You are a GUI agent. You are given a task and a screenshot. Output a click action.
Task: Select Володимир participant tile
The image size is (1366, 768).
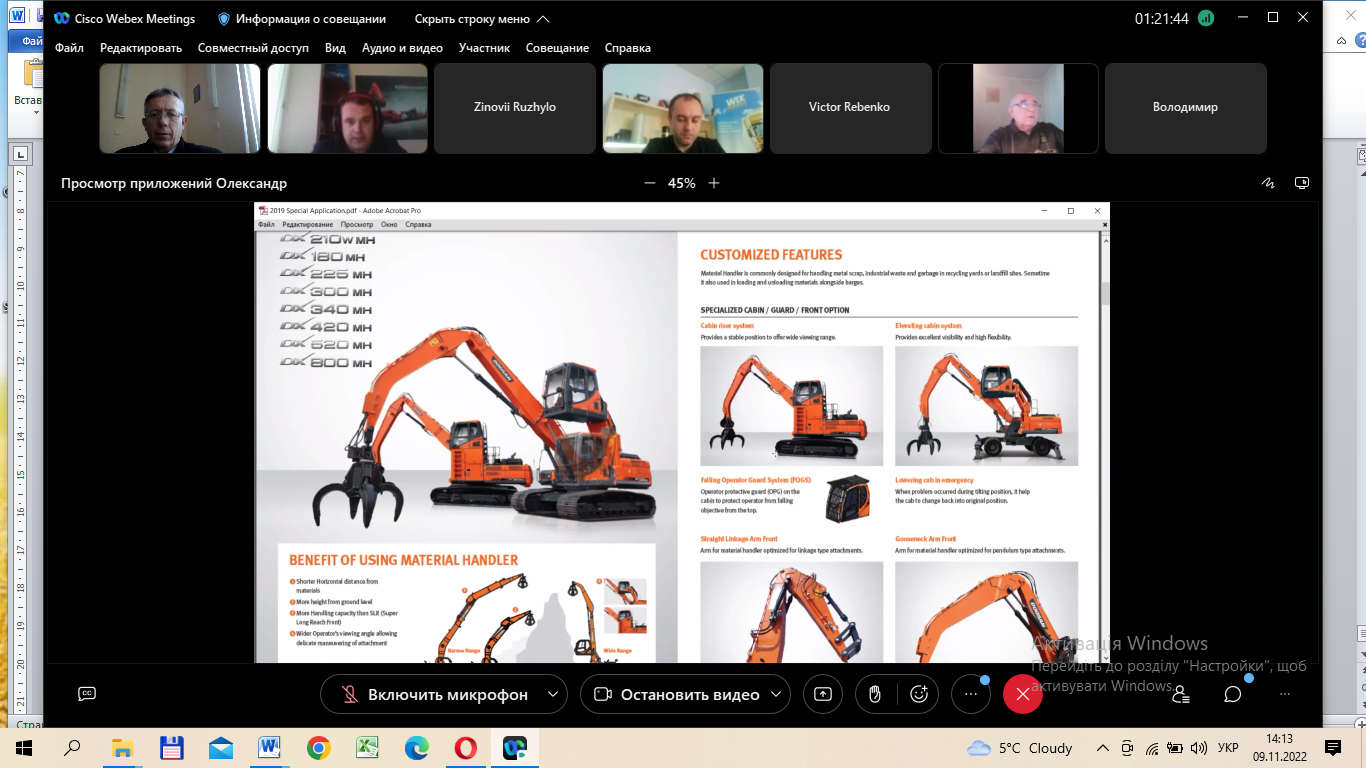pos(1185,108)
